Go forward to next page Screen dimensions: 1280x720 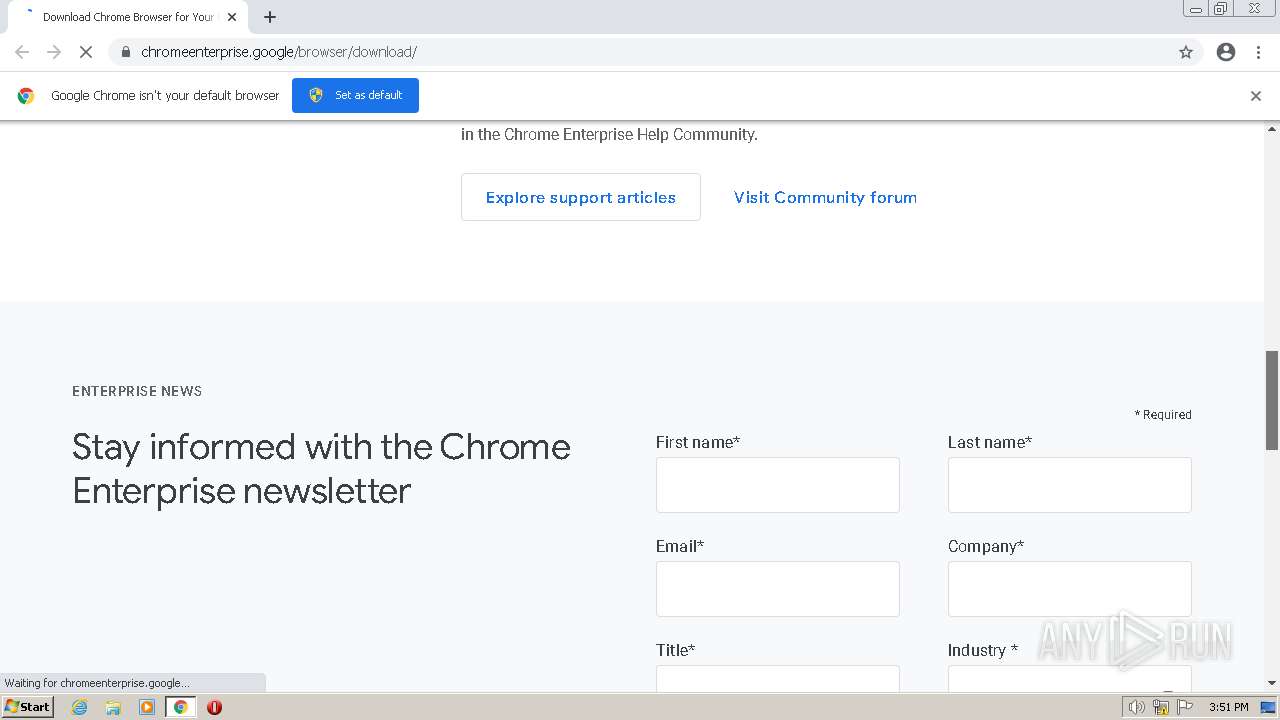(x=54, y=52)
